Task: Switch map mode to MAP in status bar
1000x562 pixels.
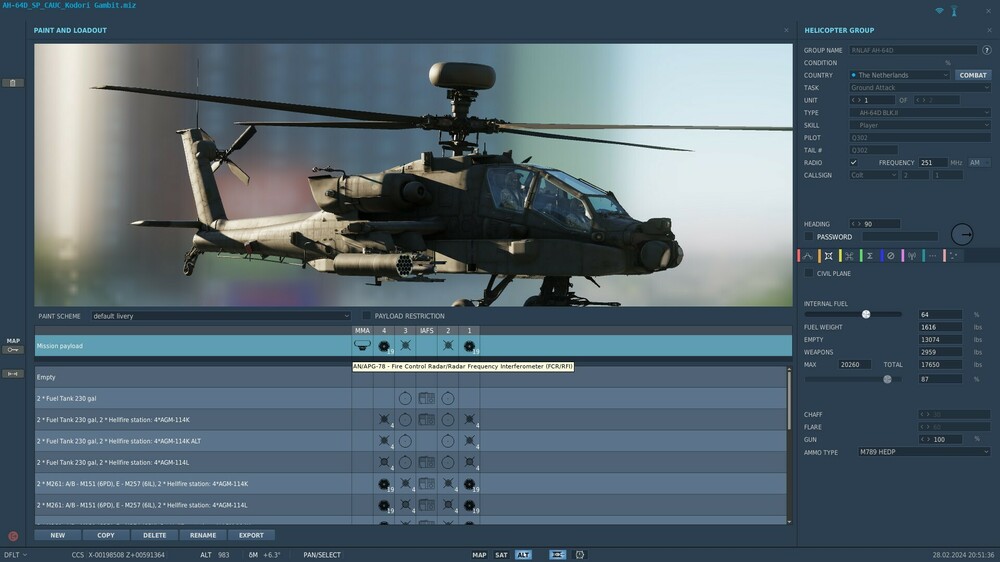Action: click(x=479, y=555)
